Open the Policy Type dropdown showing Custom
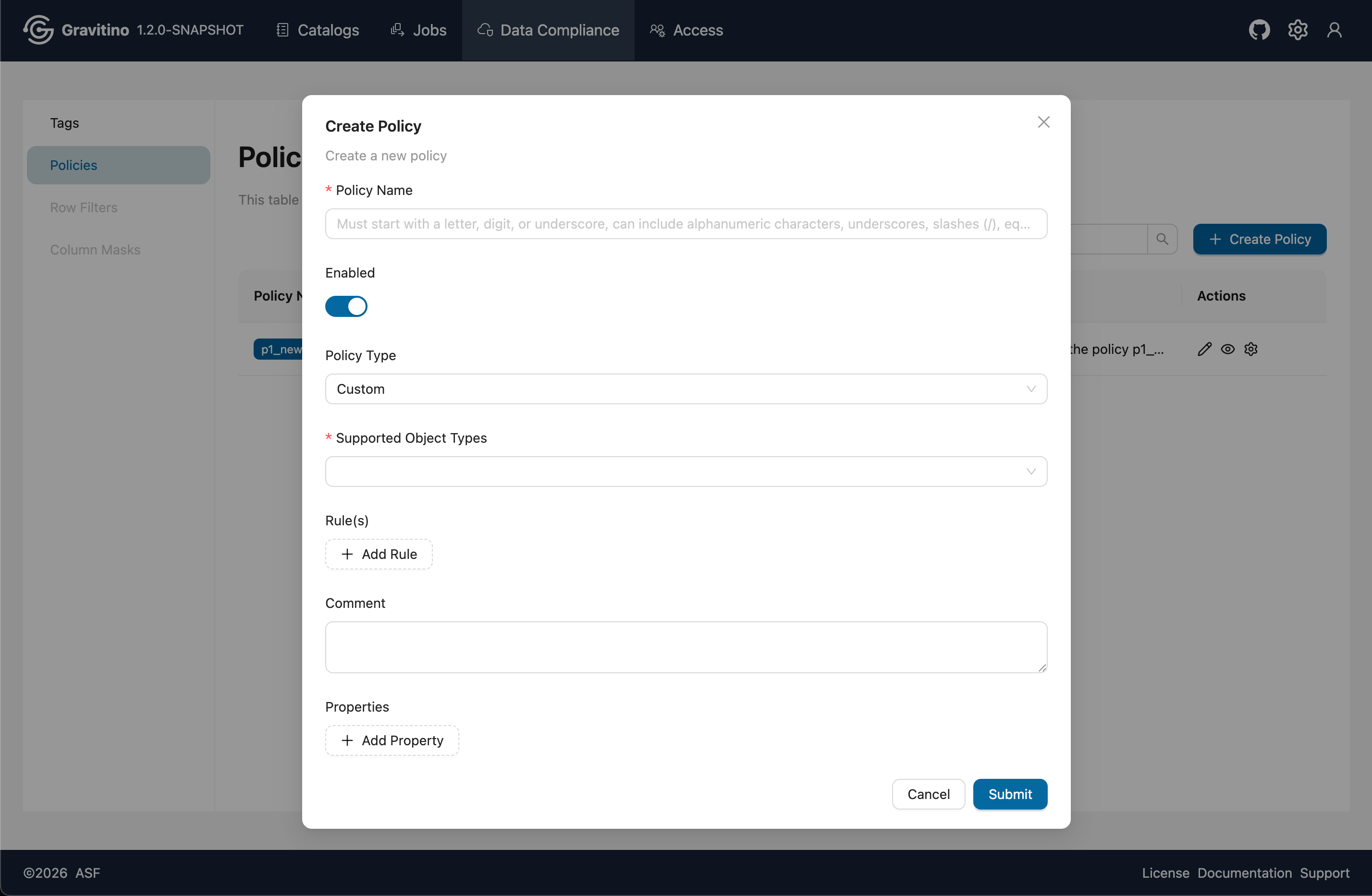 click(686, 389)
